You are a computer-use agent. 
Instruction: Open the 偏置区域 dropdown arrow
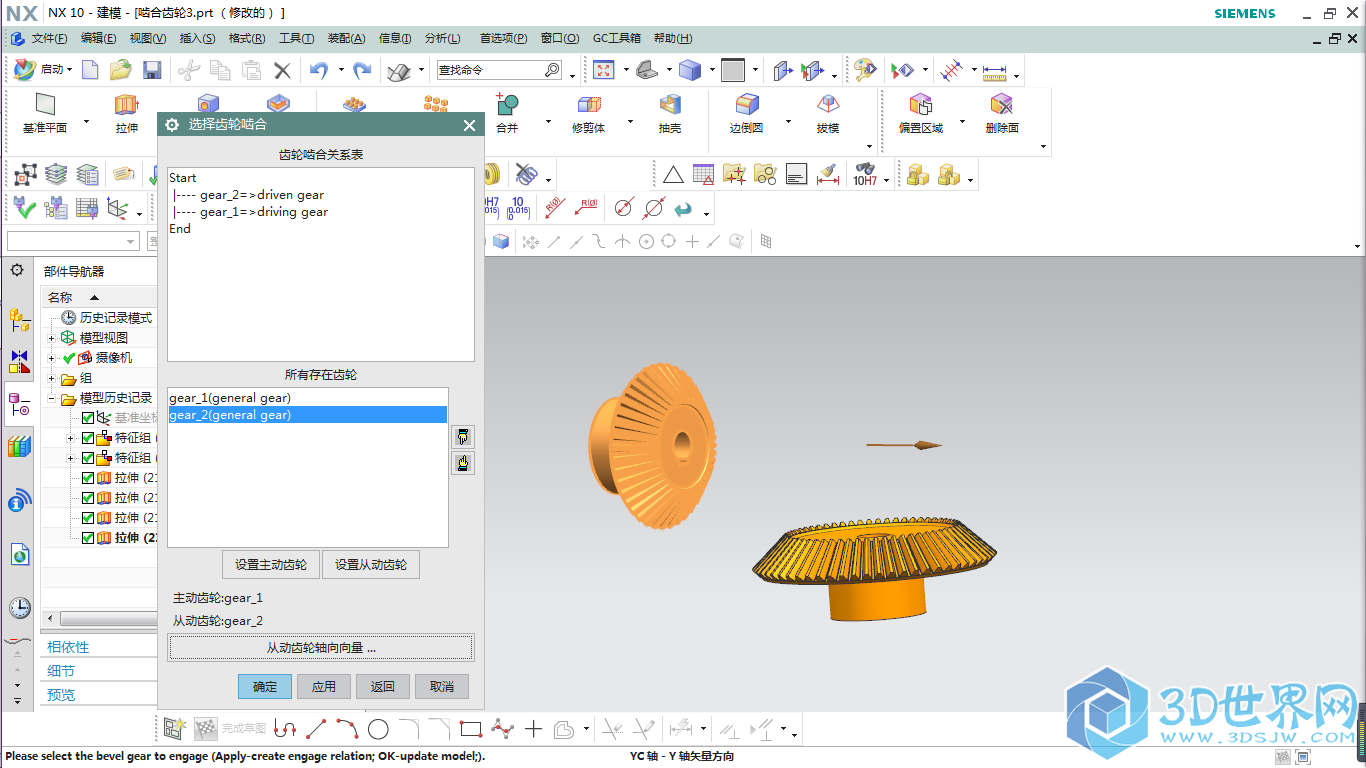click(x=963, y=123)
